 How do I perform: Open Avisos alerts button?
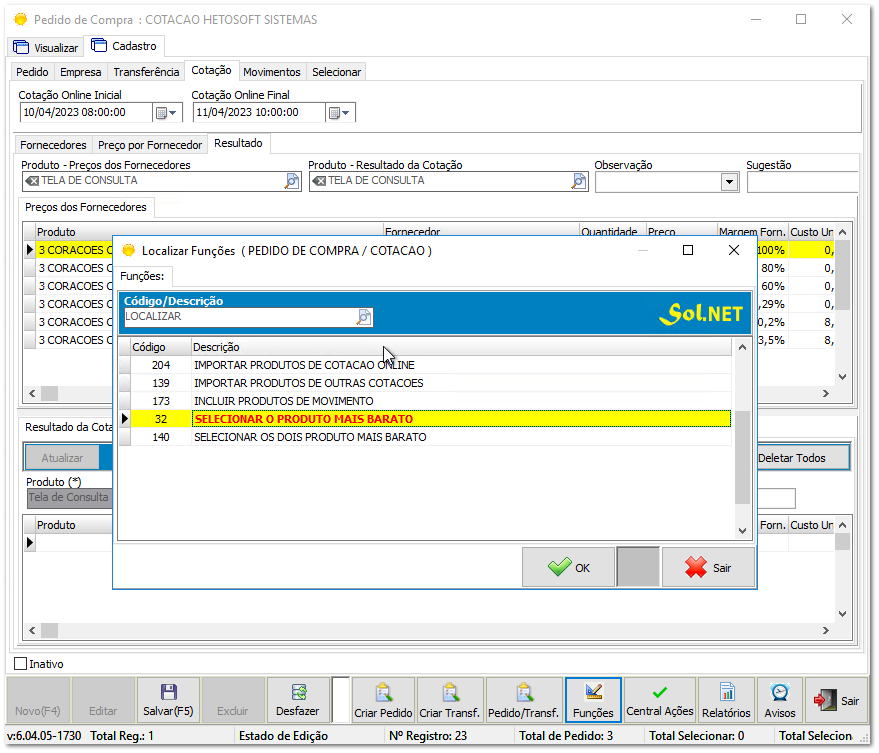780,700
